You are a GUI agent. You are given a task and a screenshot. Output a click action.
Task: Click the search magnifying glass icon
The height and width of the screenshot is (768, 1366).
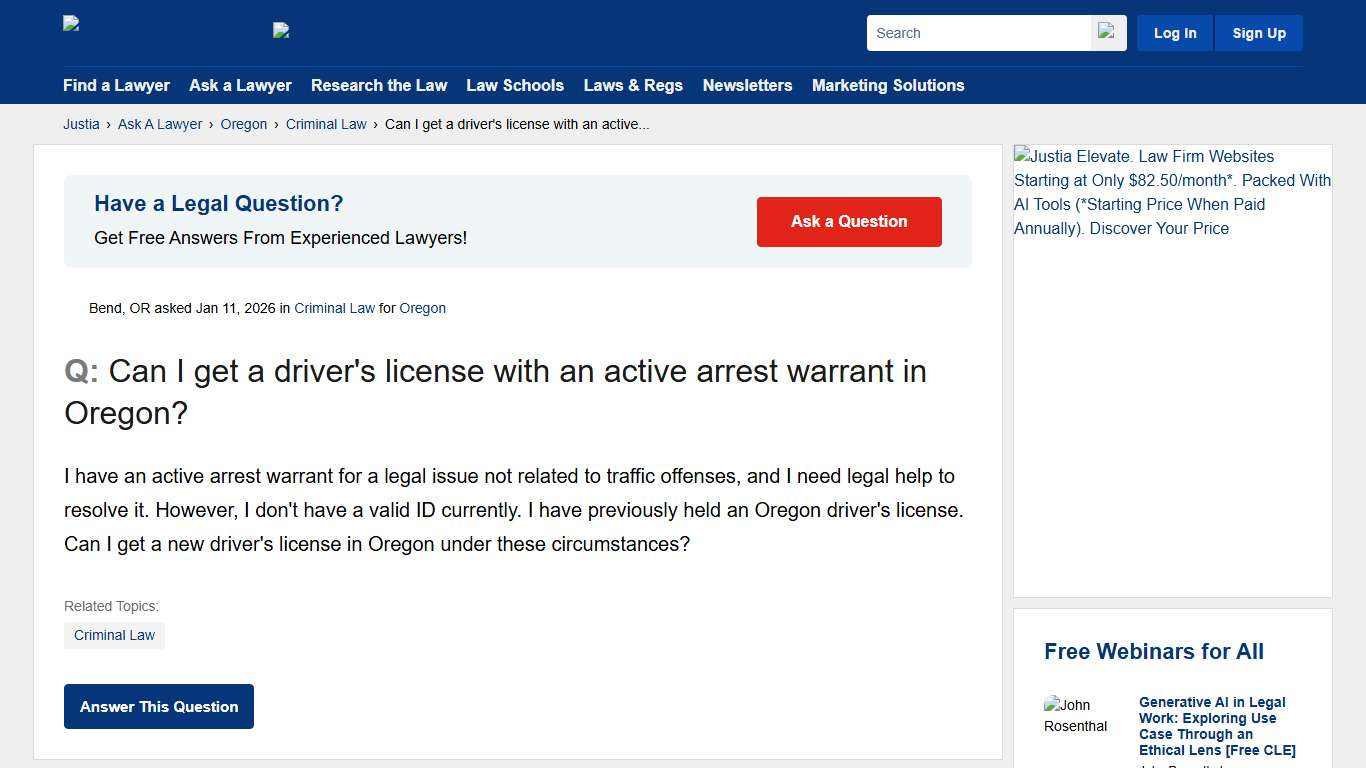point(1106,32)
